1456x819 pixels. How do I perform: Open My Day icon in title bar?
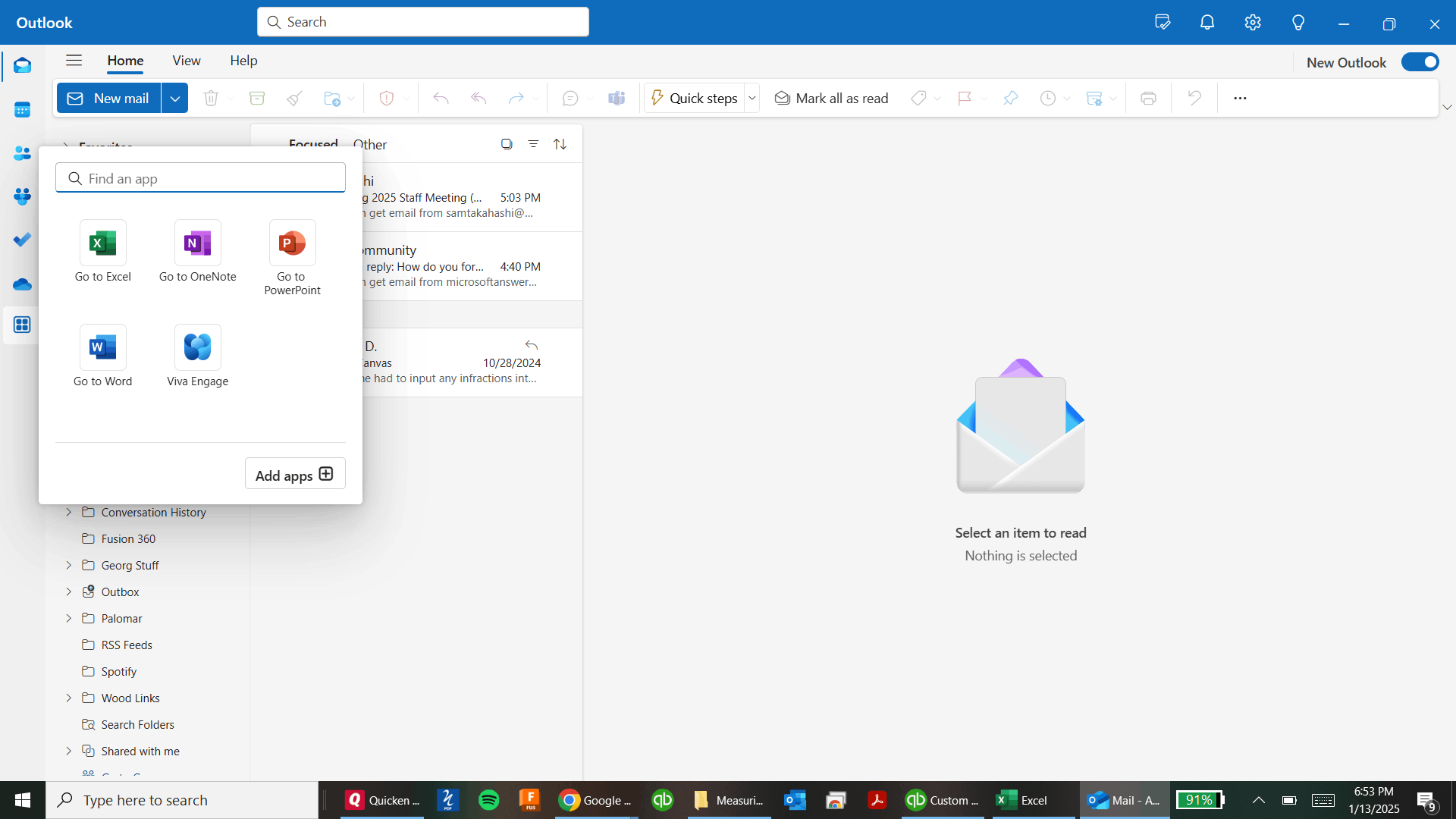pyautogui.click(x=1163, y=23)
